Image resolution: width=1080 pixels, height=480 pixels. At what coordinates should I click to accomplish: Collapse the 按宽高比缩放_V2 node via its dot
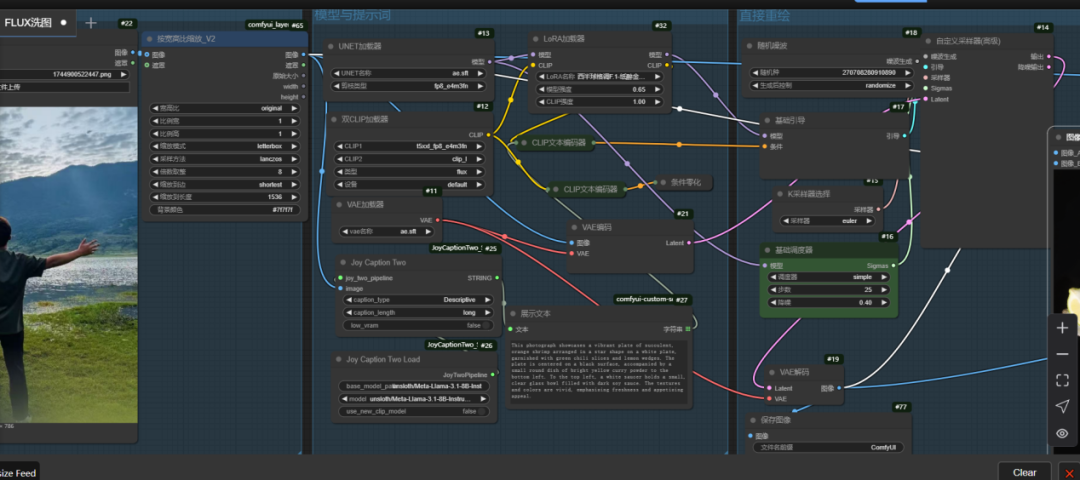(x=149, y=39)
